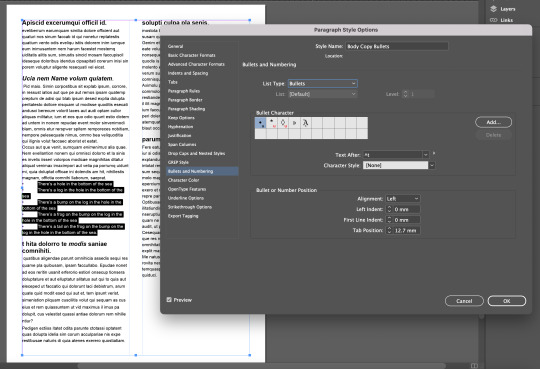The width and height of the screenshot is (540, 369).
Task: Click the Level value field
Action: coord(422,94)
